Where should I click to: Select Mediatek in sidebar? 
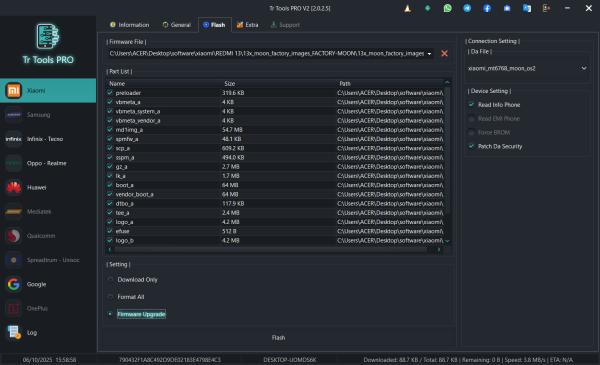coord(48,212)
